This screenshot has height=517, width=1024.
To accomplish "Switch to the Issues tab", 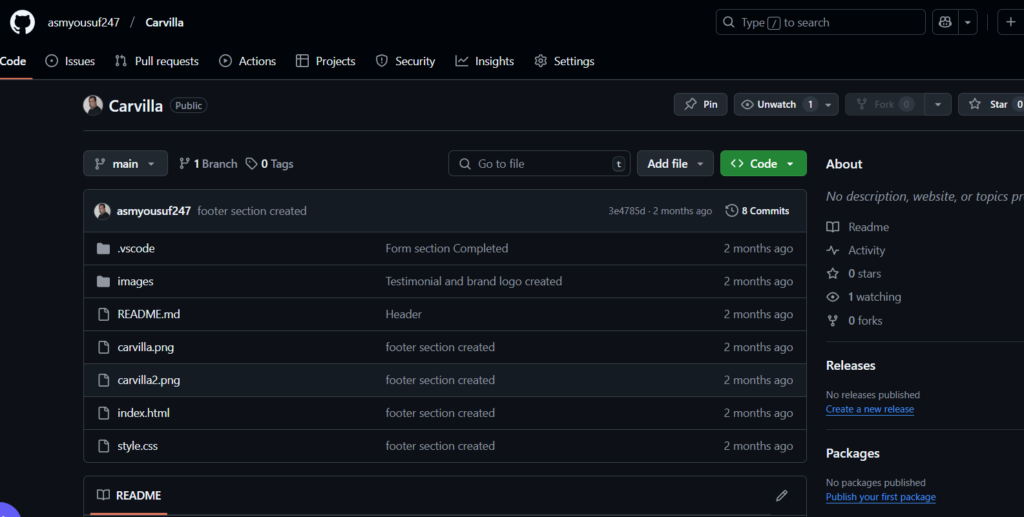I will point(70,61).
